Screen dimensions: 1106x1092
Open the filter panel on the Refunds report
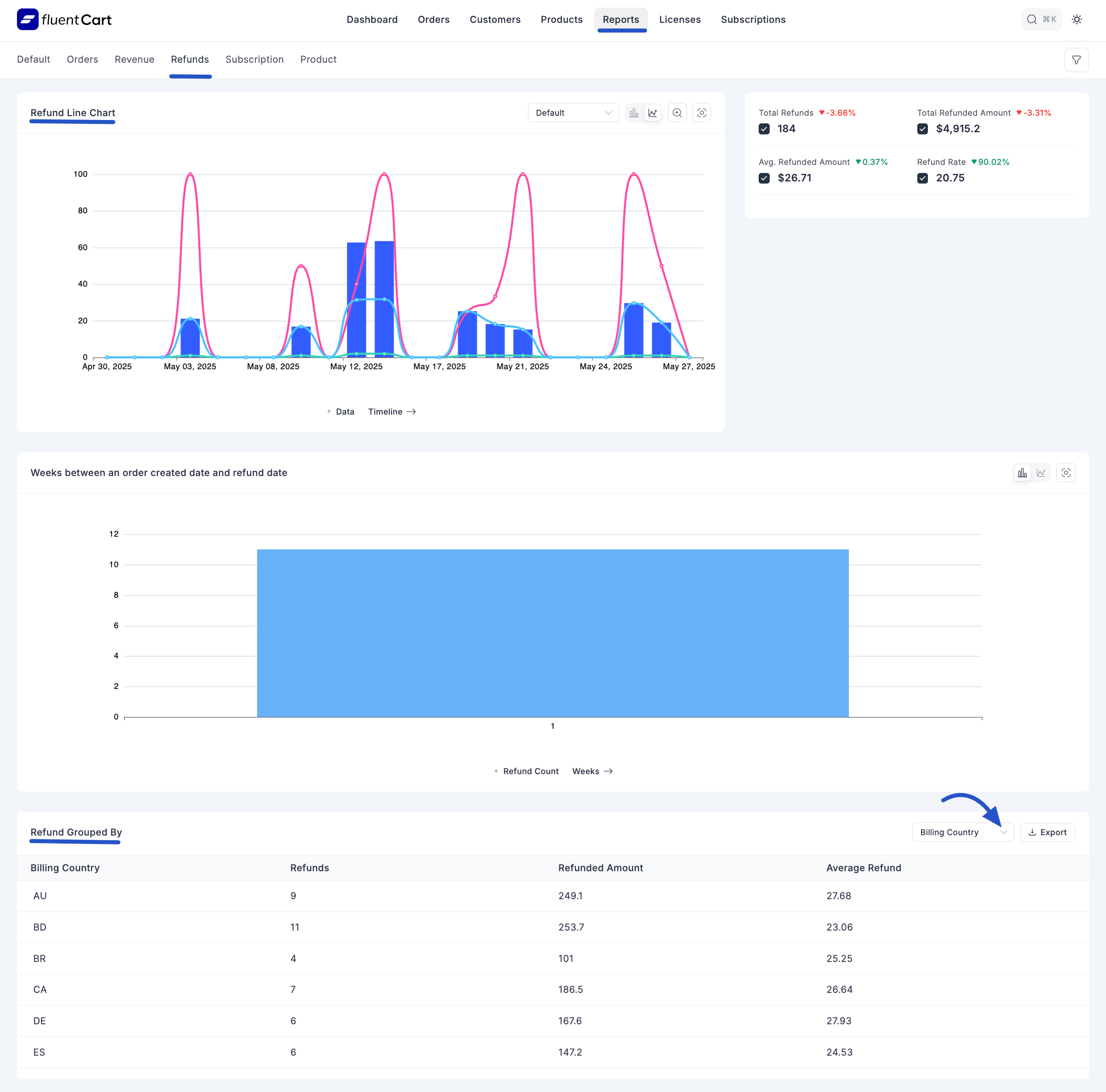tap(1077, 59)
